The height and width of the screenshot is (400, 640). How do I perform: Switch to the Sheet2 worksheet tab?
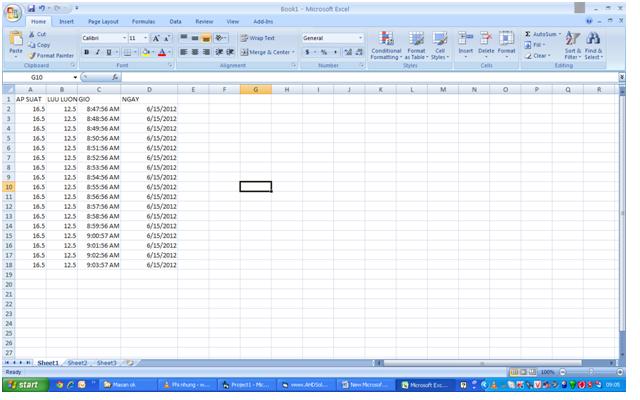coord(77,363)
